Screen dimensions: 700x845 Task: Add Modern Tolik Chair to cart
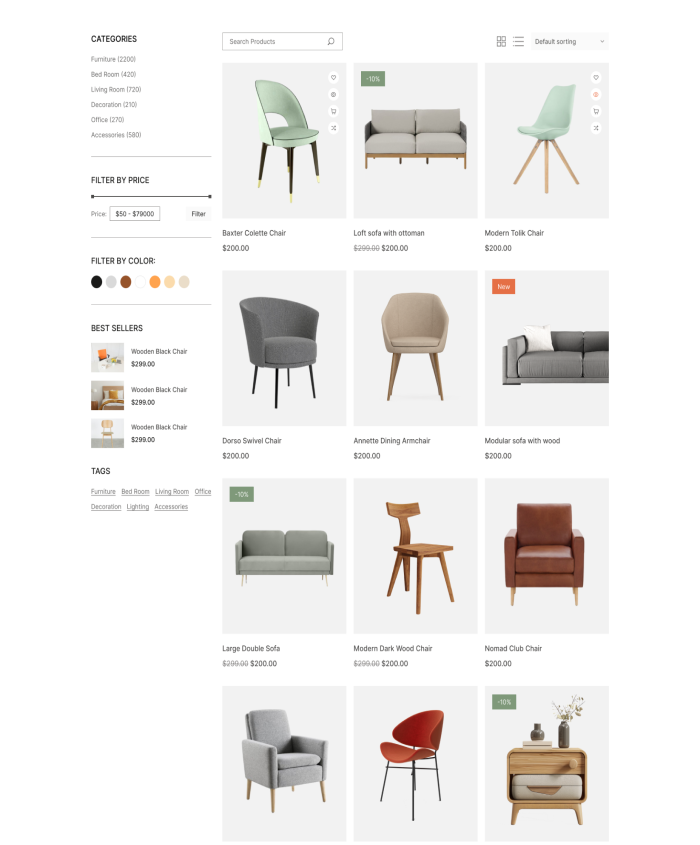tap(596, 111)
